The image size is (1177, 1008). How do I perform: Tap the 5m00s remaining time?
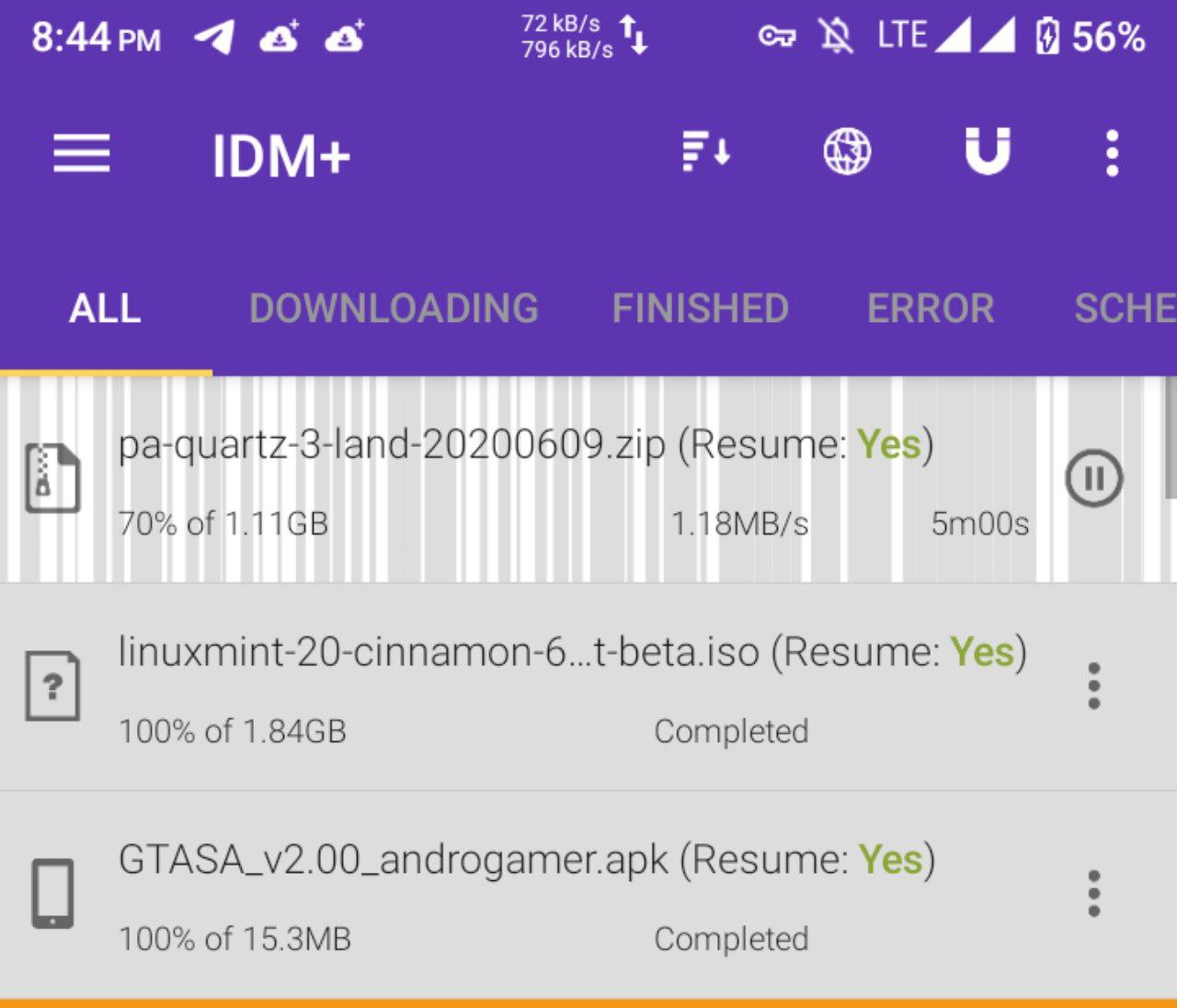pos(980,523)
